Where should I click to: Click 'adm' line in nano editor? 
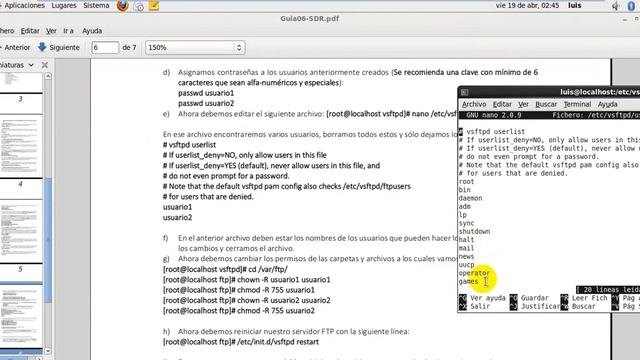tap(464, 207)
